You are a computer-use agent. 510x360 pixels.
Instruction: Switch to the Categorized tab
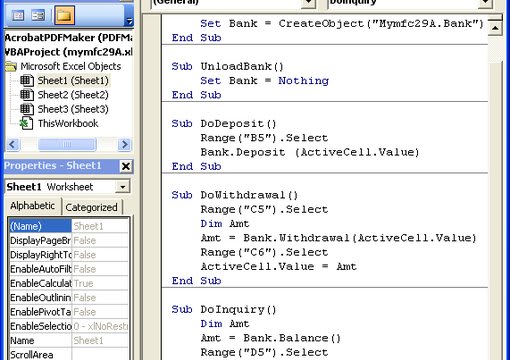[x=91, y=207]
